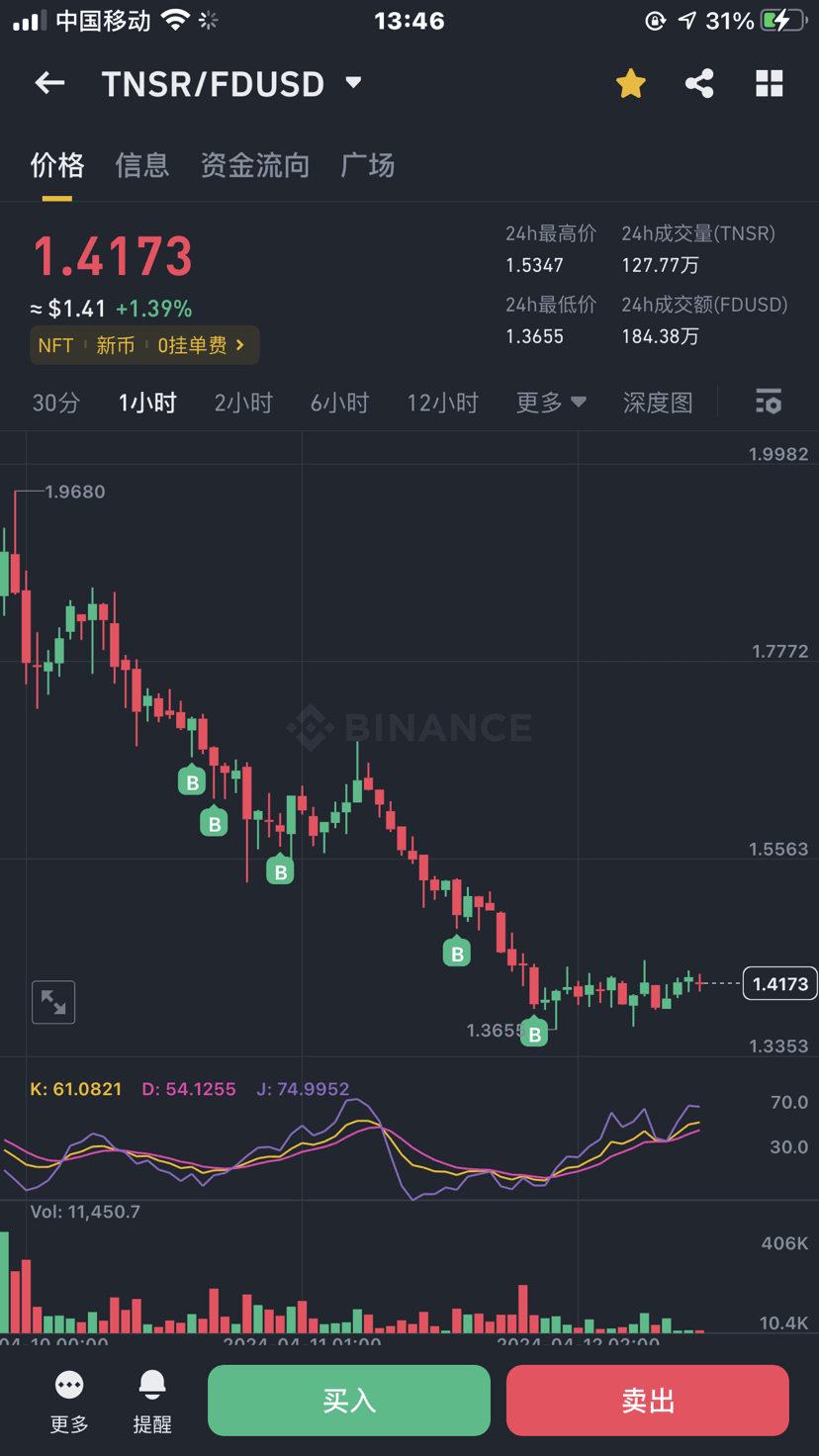Expand the chart to fullscreen

(53, 1002)
